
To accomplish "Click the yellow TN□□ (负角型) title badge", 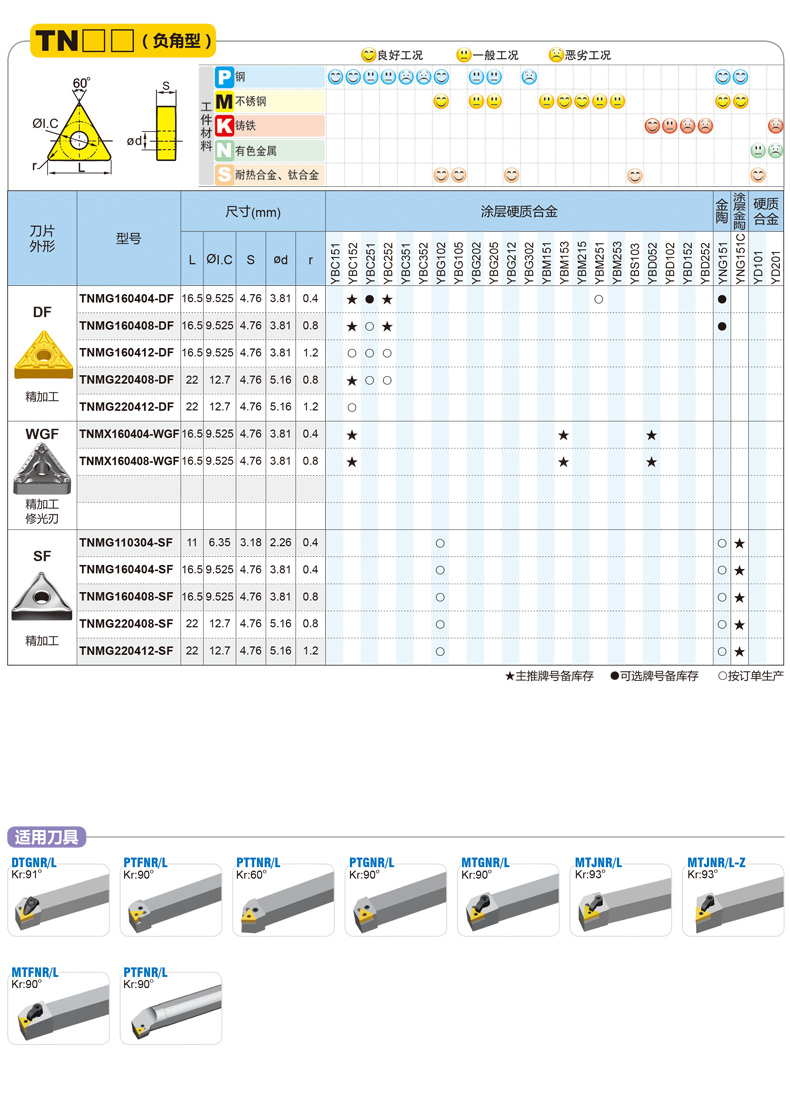I will coord(123,41).
